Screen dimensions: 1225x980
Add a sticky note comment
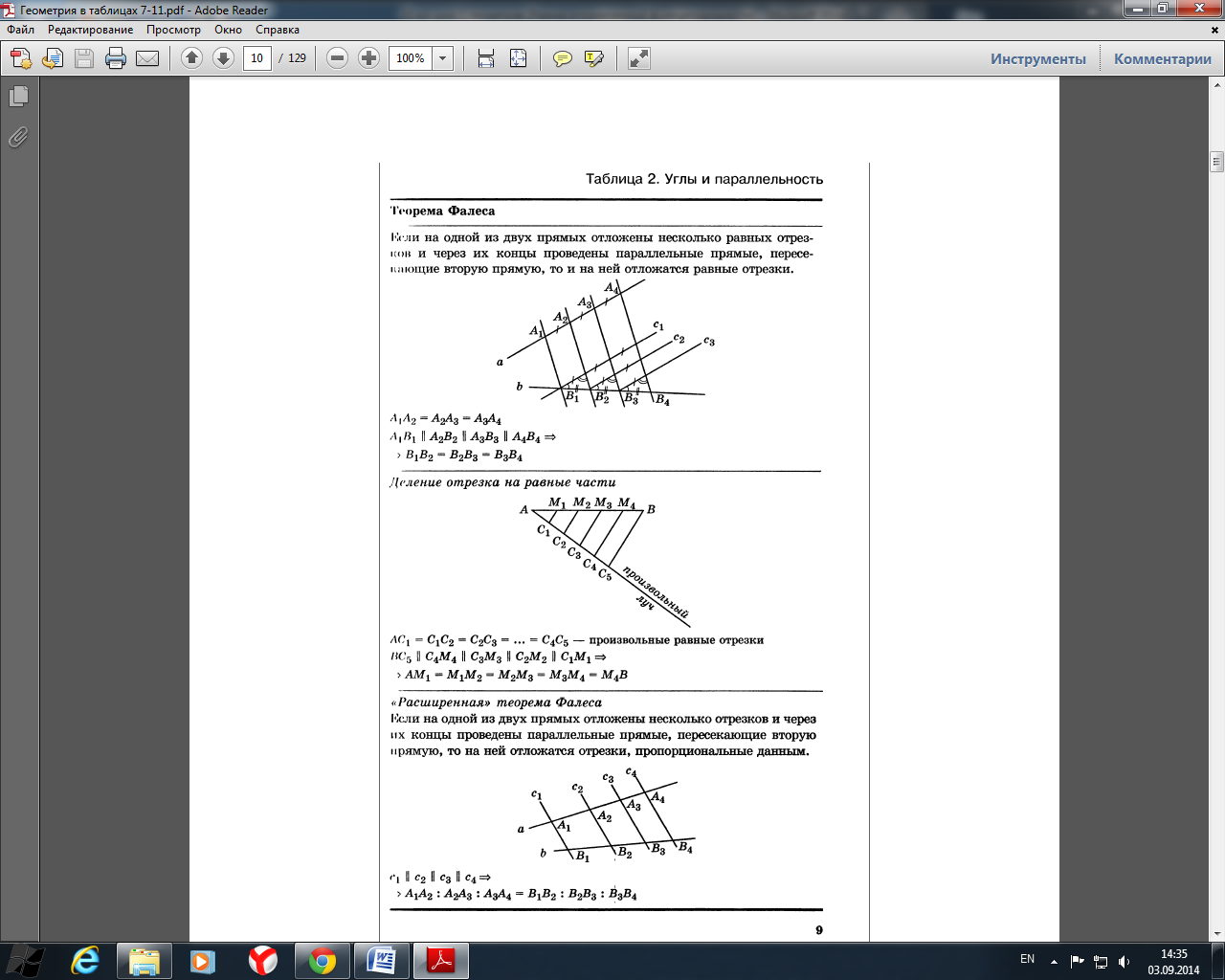click(563, 58)
